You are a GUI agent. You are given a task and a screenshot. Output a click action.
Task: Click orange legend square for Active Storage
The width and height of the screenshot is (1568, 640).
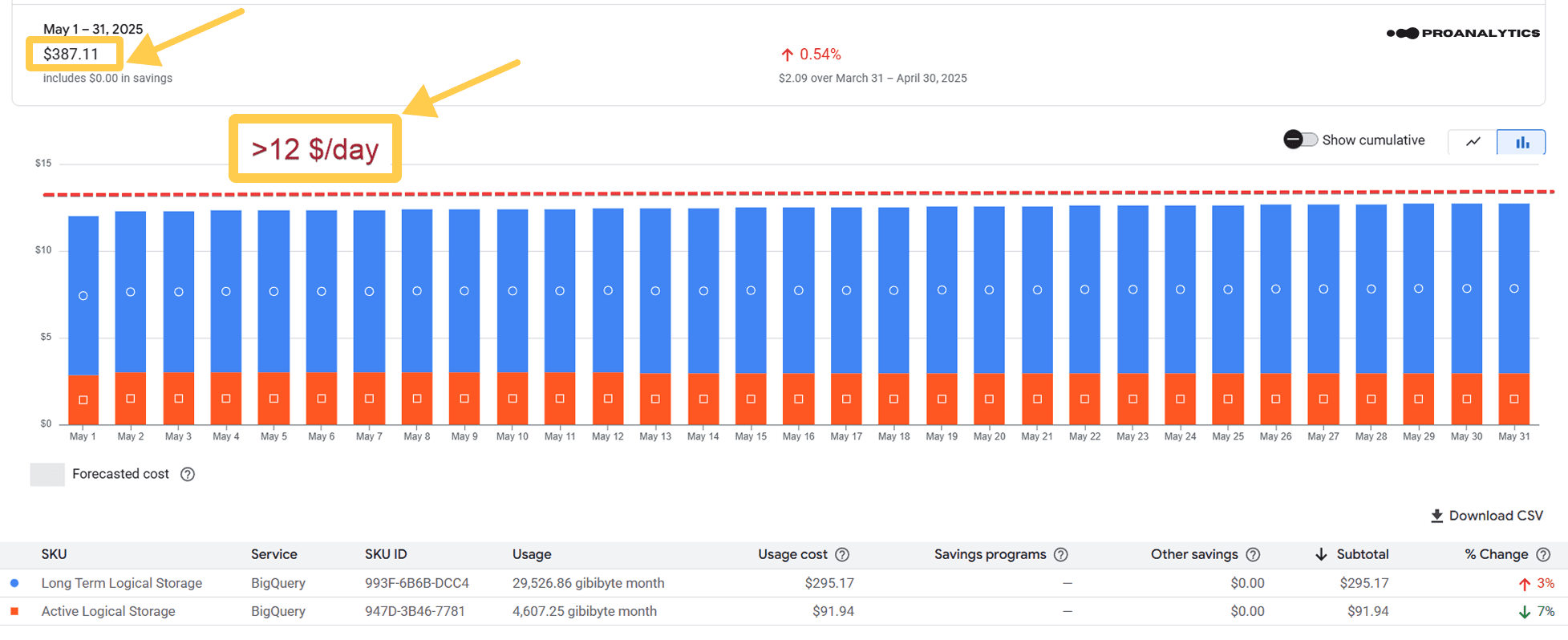pos(14,611)
